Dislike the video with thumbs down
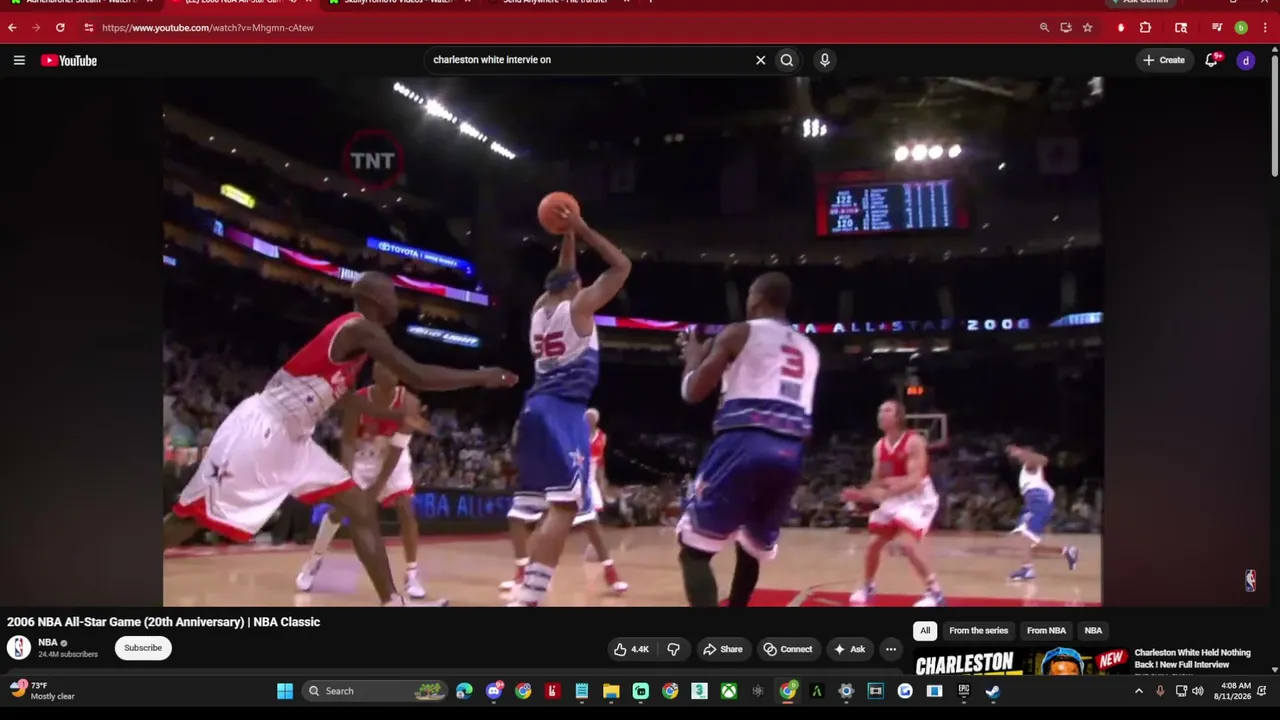The image size is (1280, 720). pos(673,649)
